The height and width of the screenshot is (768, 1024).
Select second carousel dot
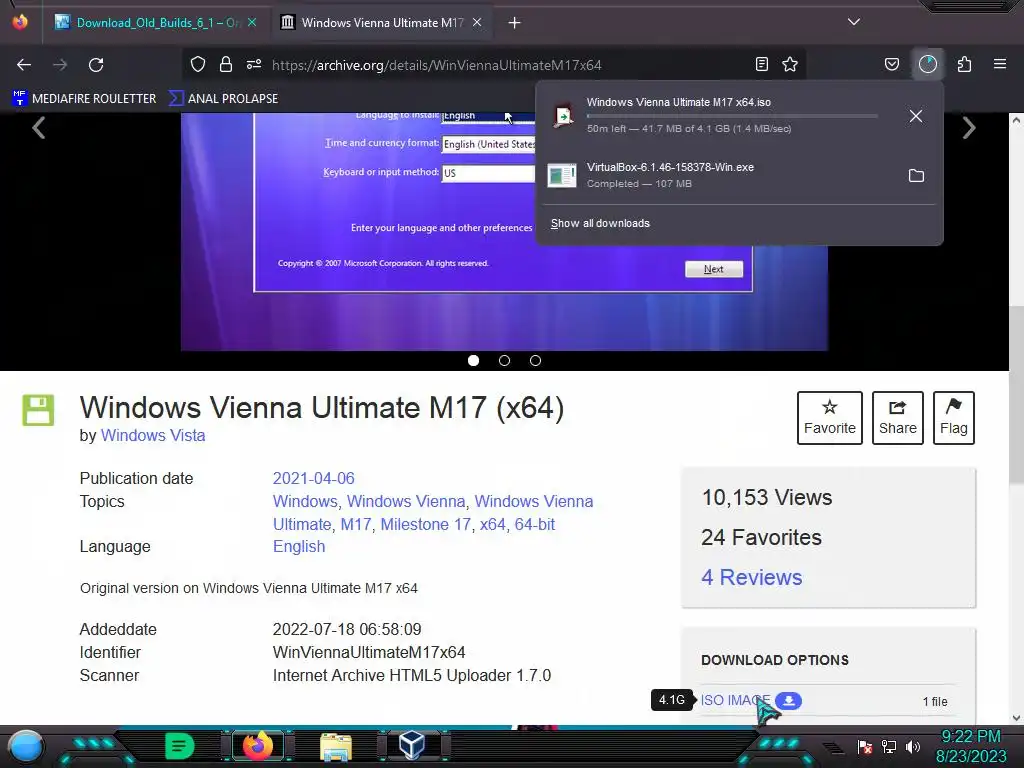[504, 360]
